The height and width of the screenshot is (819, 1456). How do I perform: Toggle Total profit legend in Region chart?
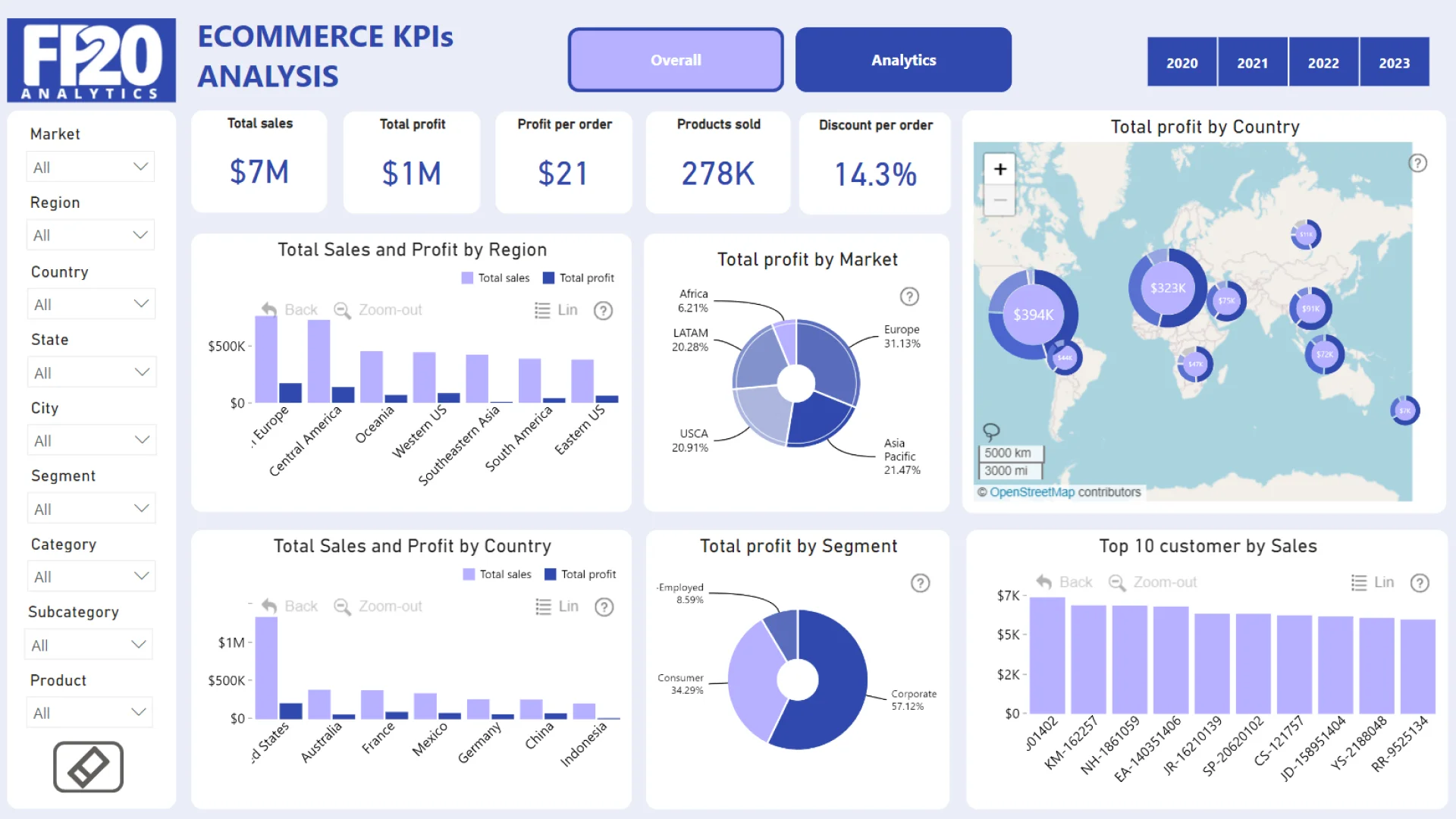click(x=579, y=278)
